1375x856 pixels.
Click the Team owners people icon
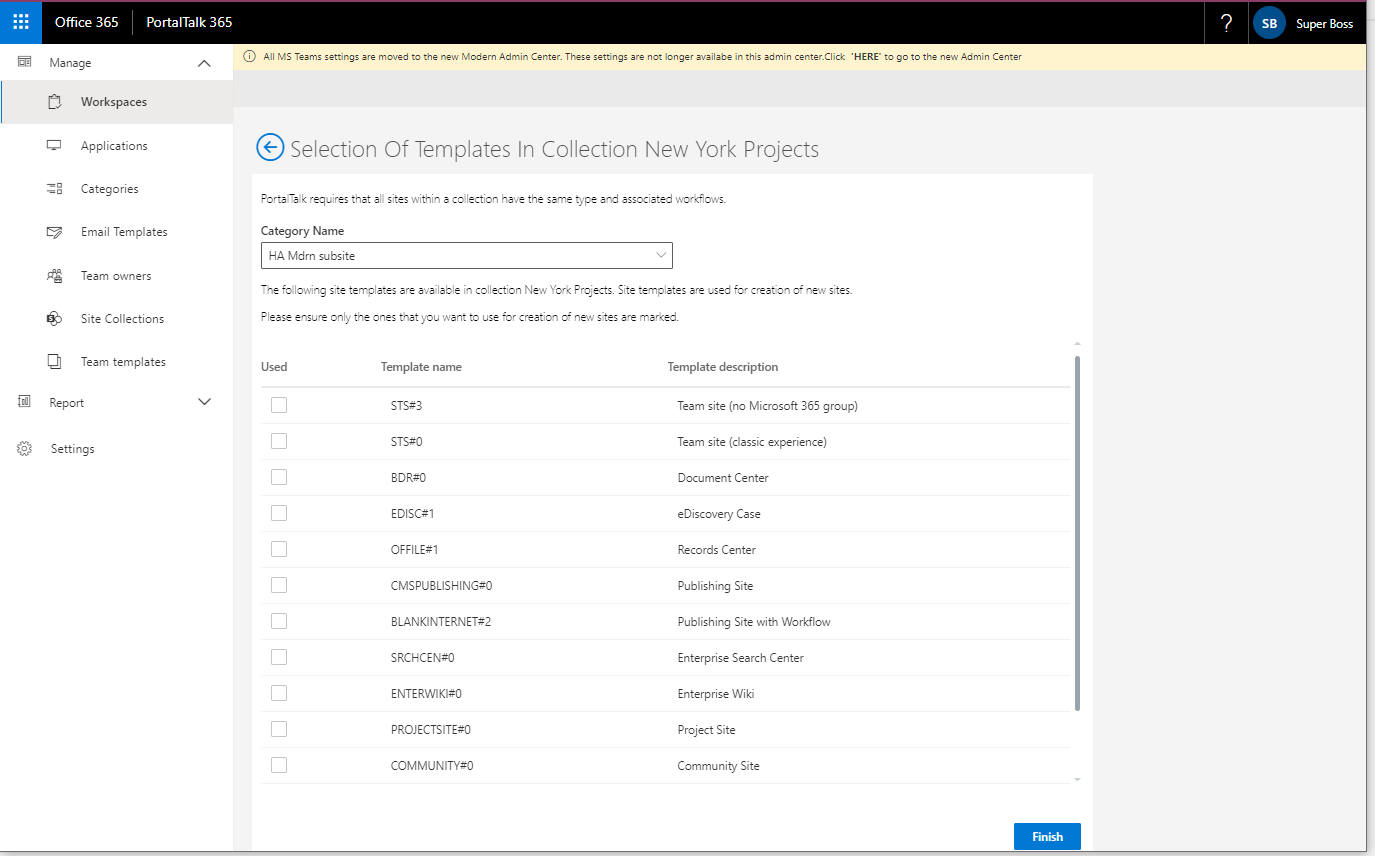55,276
